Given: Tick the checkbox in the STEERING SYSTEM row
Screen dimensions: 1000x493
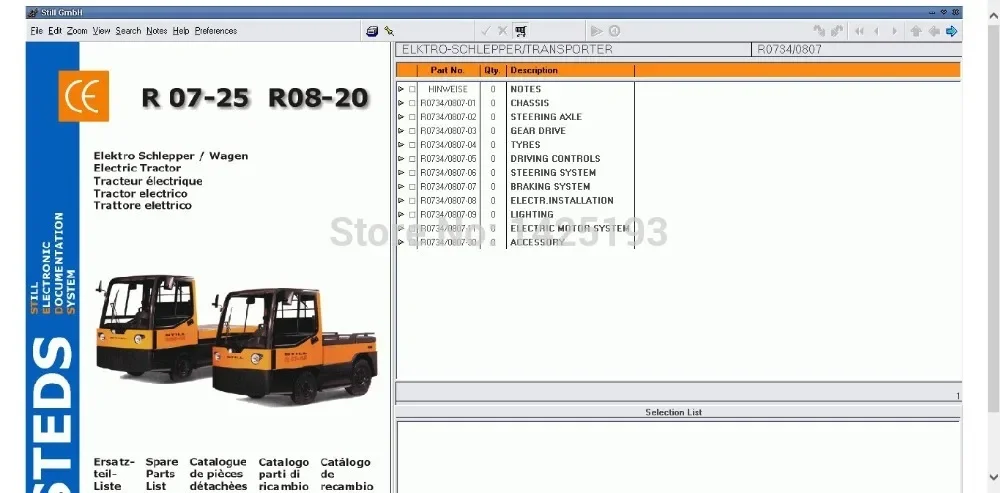Looking at the screenshot, I should tap(412, 173).
